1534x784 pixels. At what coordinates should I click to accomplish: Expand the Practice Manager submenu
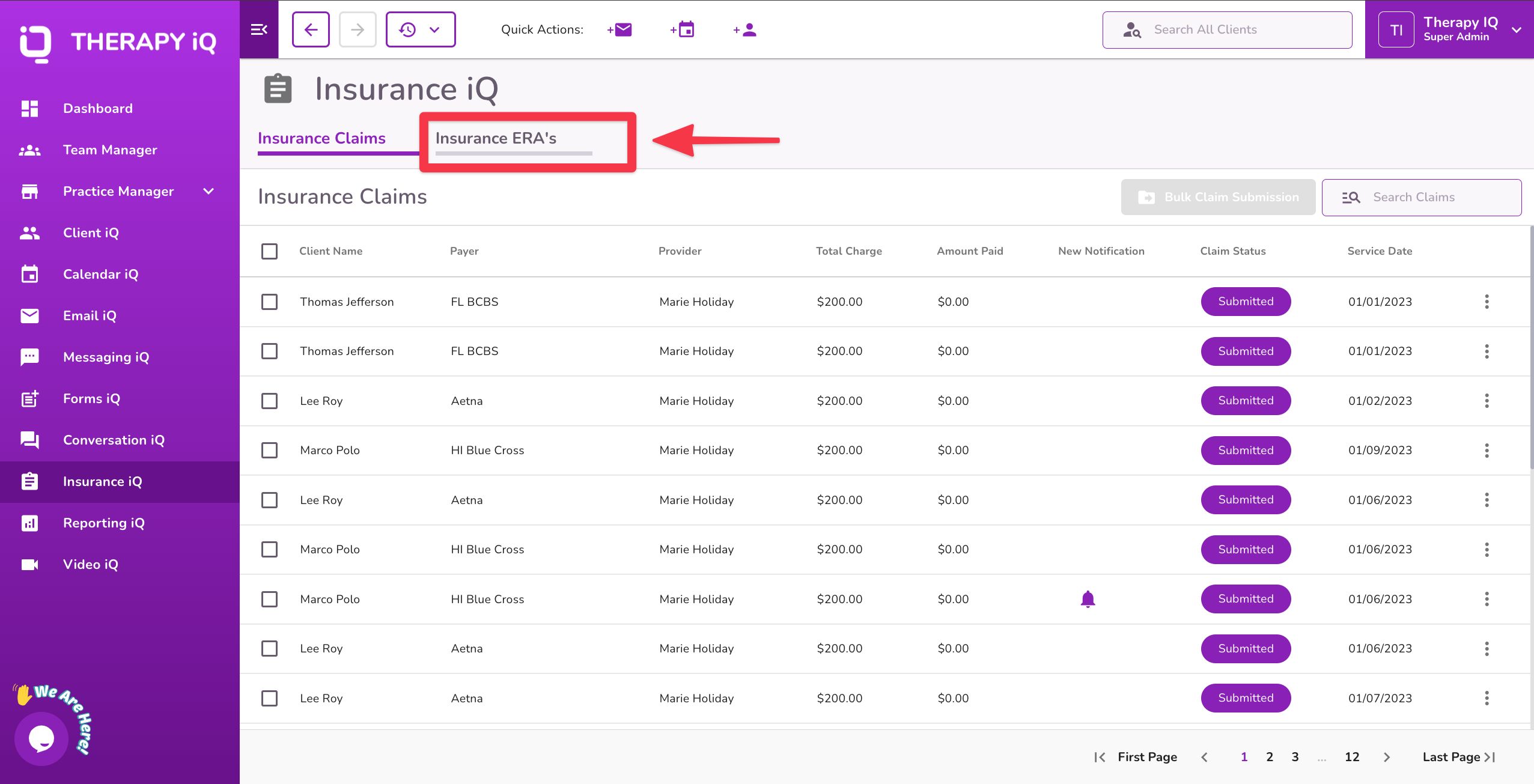208,191
